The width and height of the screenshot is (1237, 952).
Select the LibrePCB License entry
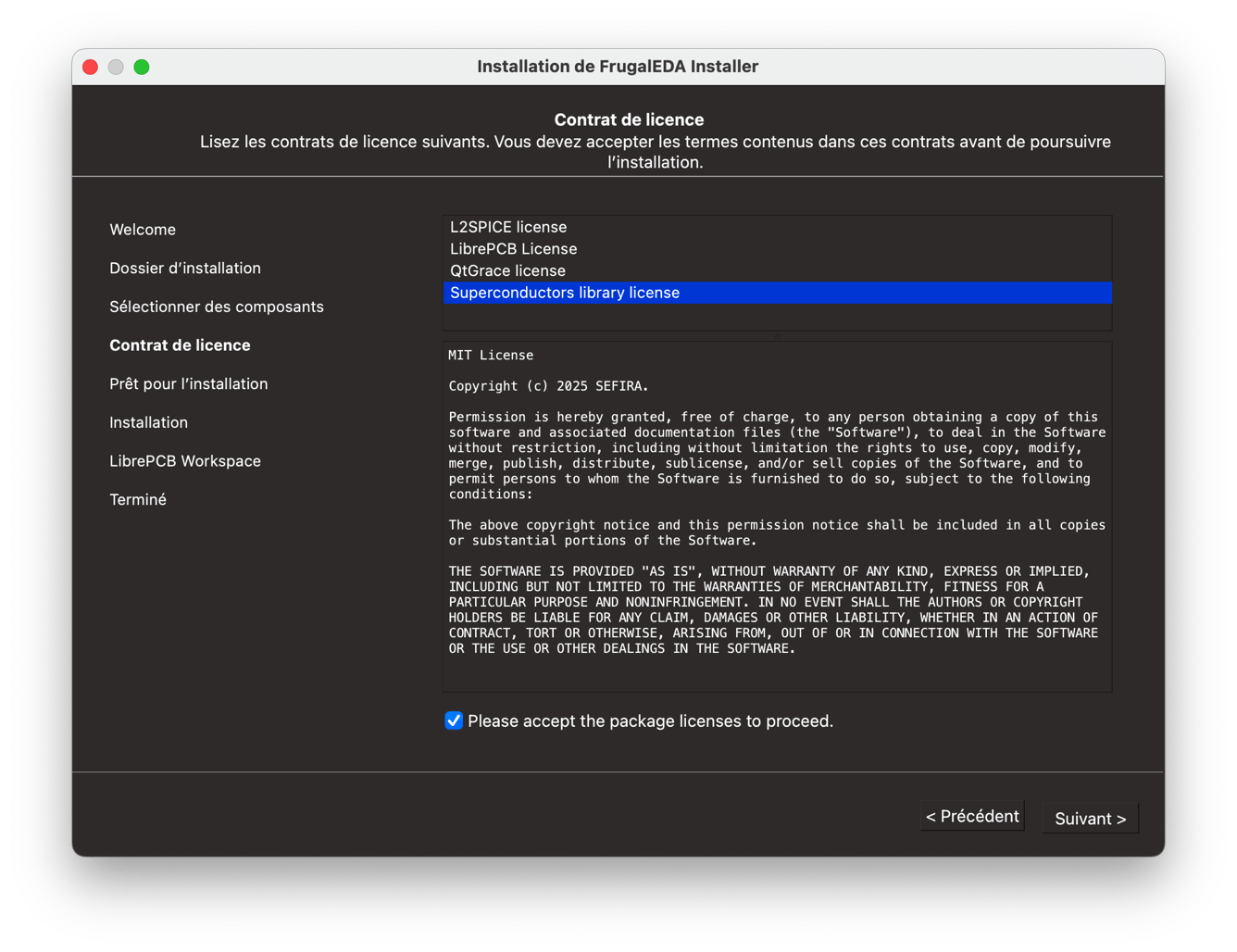click(513, 249)
